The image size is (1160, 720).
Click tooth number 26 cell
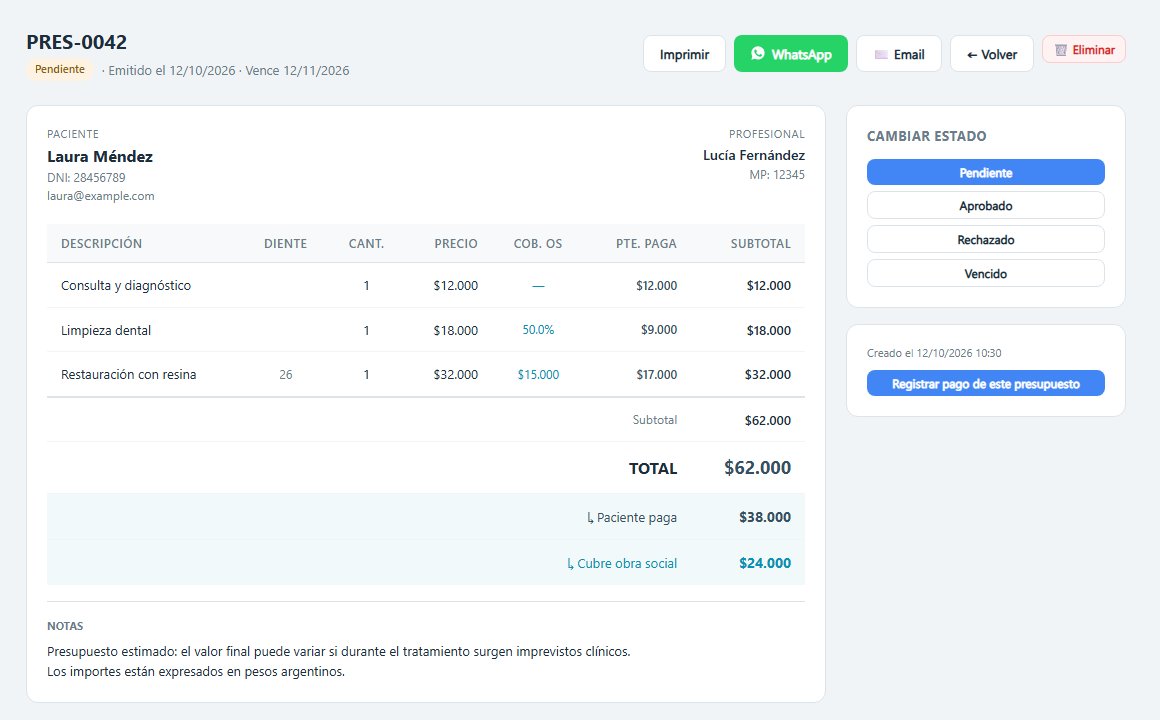click(286, 374)
